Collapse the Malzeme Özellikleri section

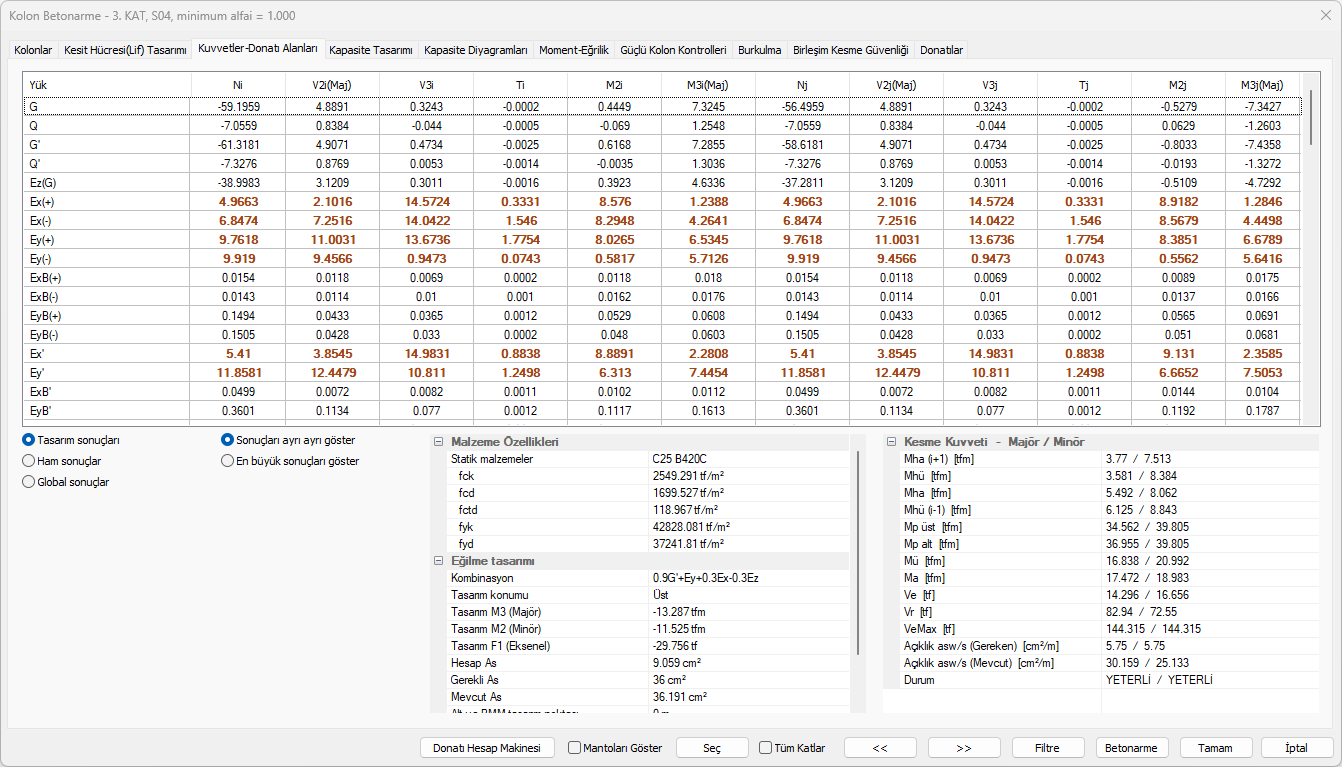[438, 442]
